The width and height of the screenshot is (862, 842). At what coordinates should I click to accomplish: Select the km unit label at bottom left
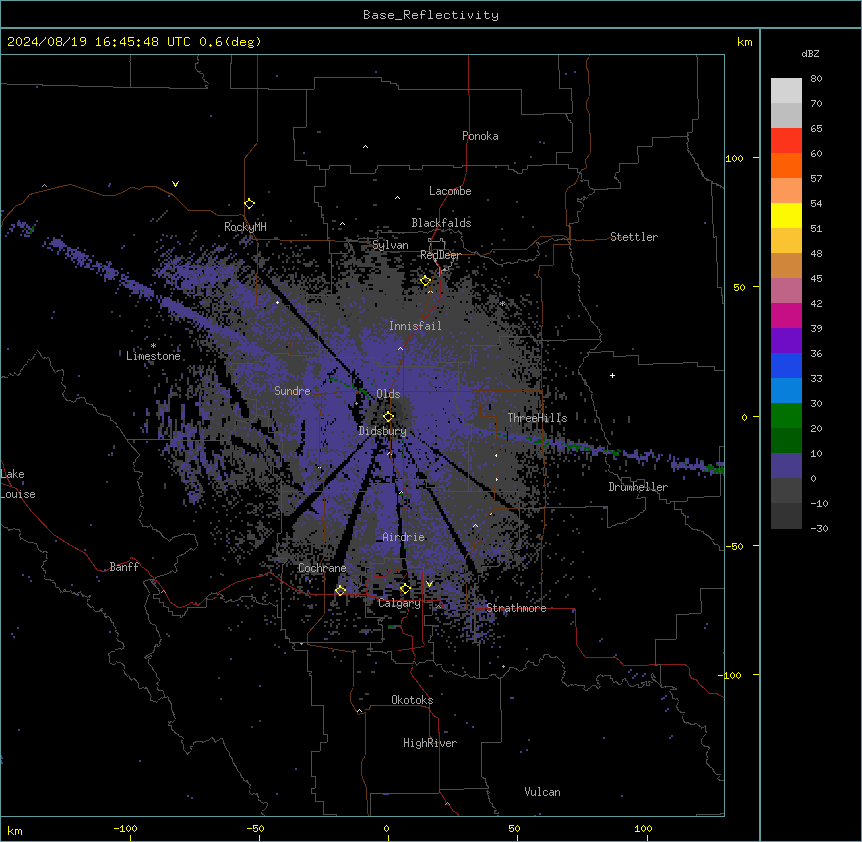click(x=15, y=831)
